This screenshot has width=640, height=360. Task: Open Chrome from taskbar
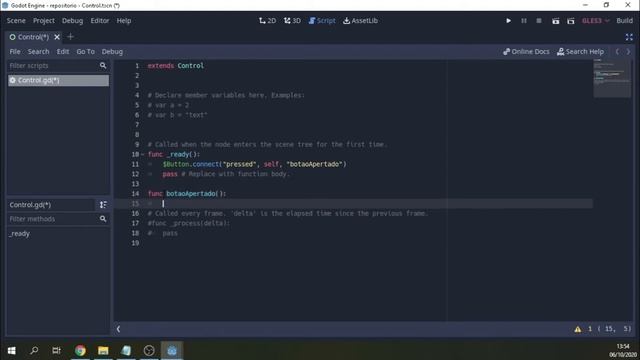point(80,351)
